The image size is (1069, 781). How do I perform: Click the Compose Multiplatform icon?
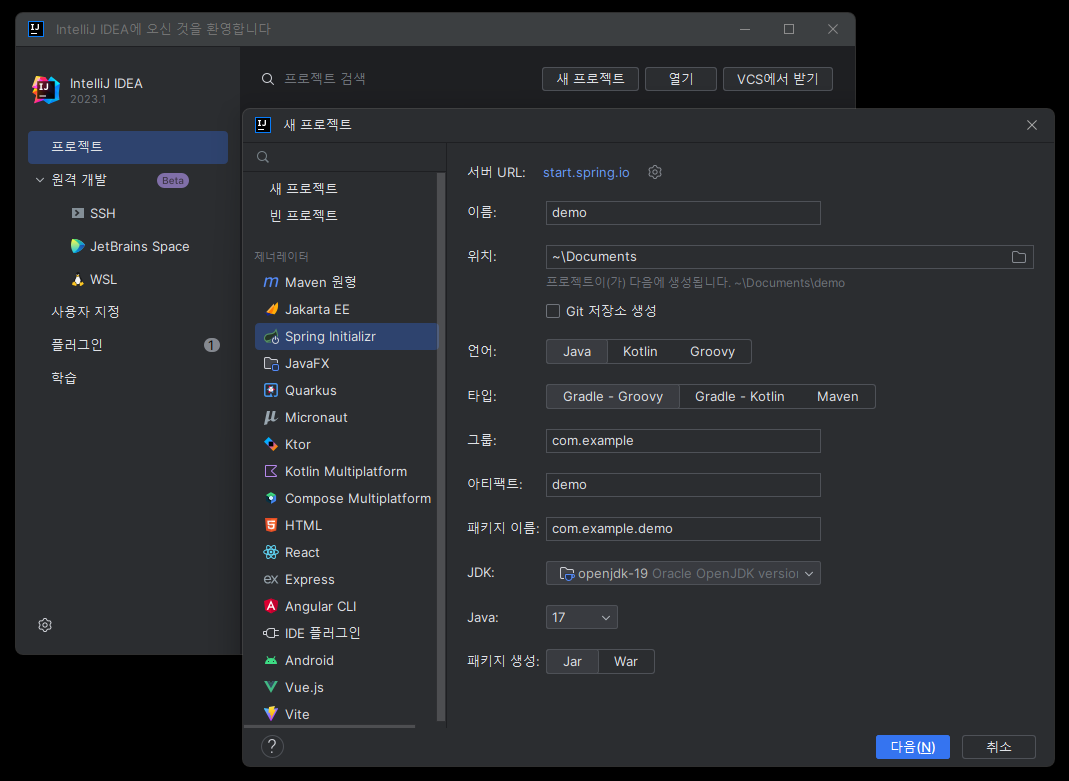pyautogui.click(x=271, y=498)
